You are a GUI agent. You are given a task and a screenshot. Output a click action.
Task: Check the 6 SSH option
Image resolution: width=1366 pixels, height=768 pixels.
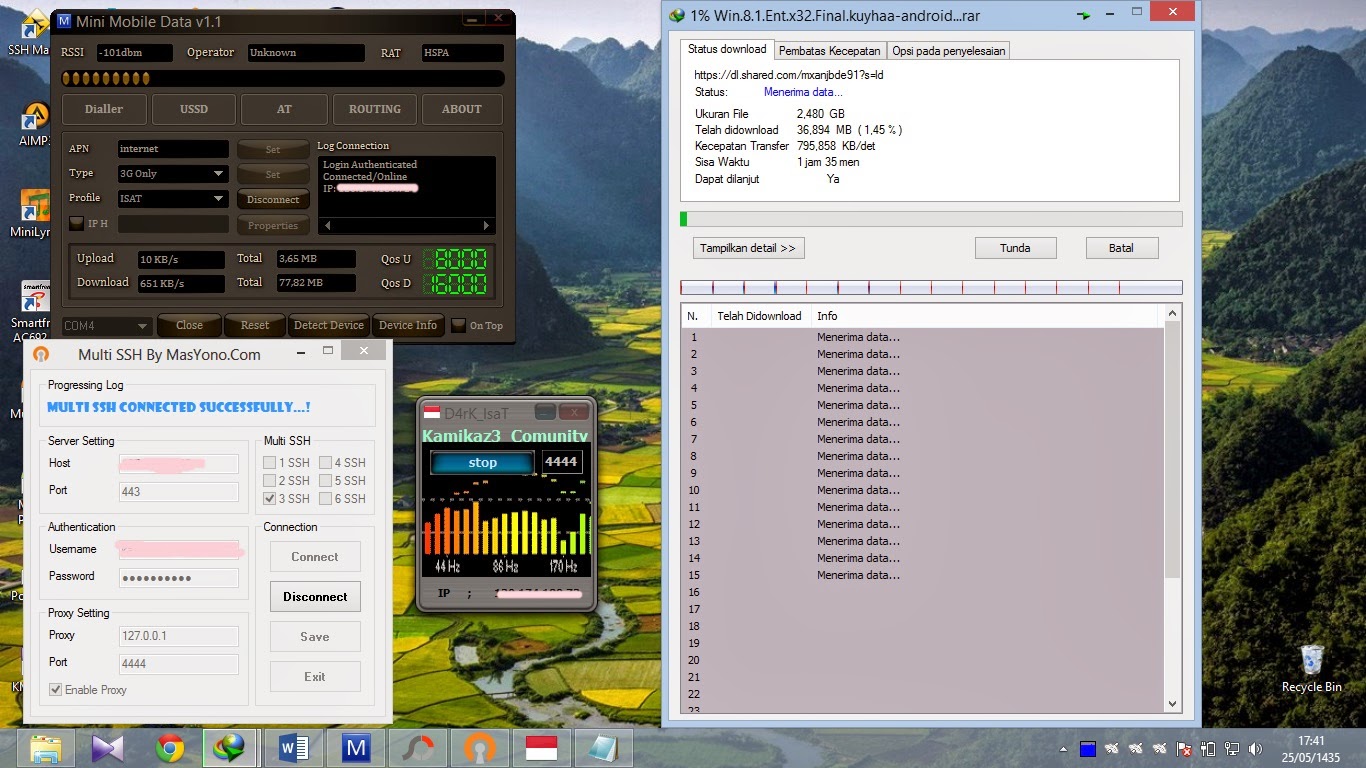coord(326,499)
